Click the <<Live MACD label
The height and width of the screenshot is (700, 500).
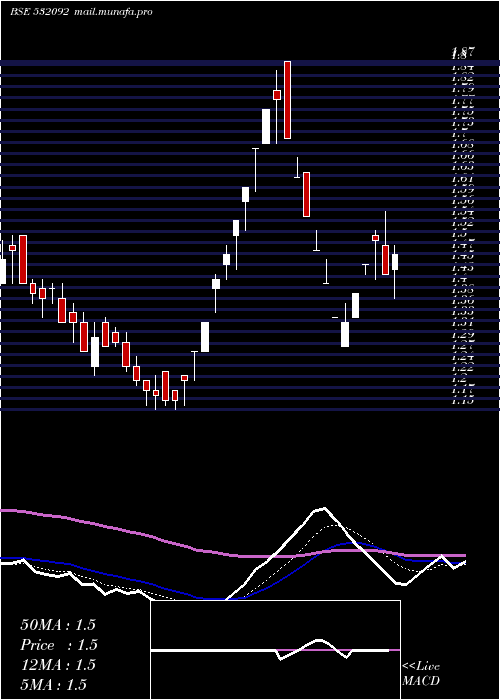tap(421, 674)
